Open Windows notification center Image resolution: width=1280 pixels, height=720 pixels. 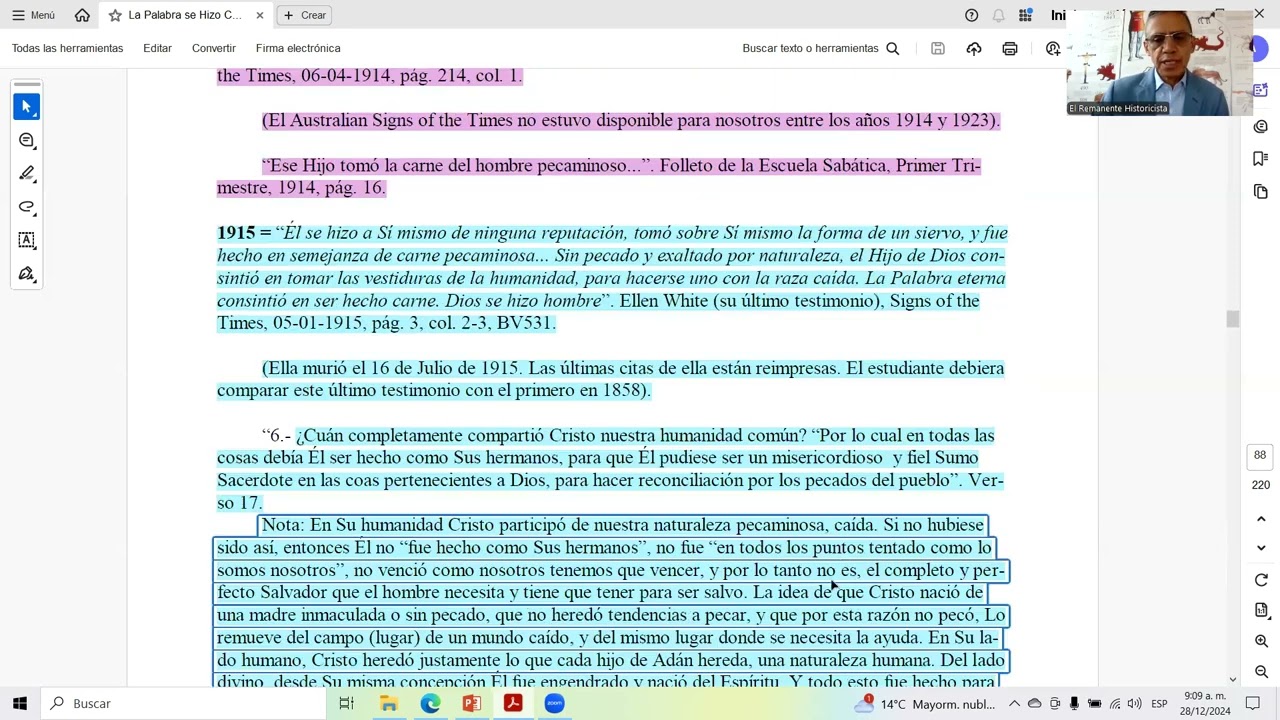tap(1253, 704)
